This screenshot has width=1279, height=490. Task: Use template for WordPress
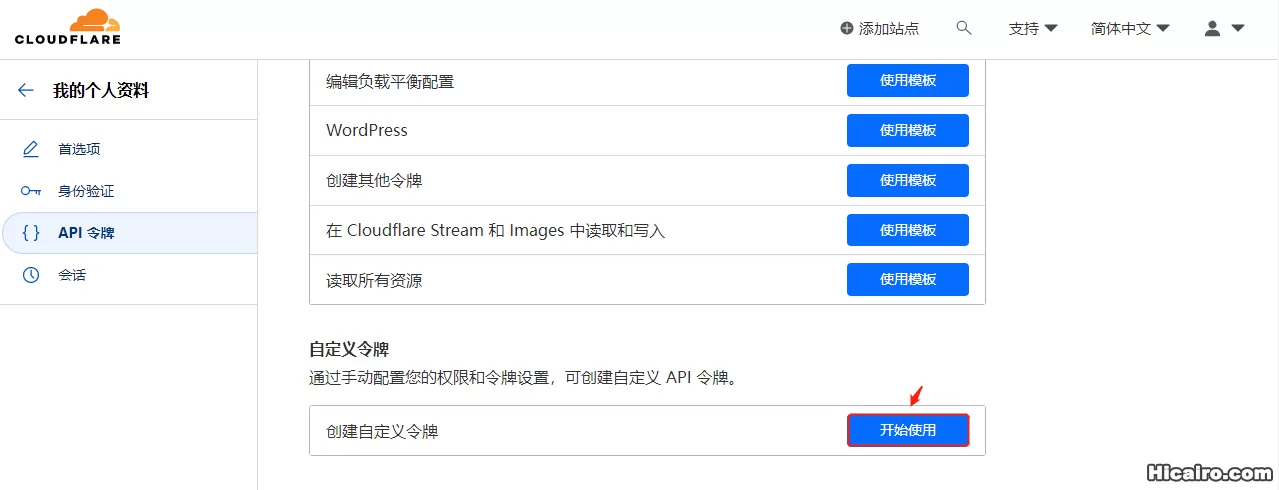[908, 130]
